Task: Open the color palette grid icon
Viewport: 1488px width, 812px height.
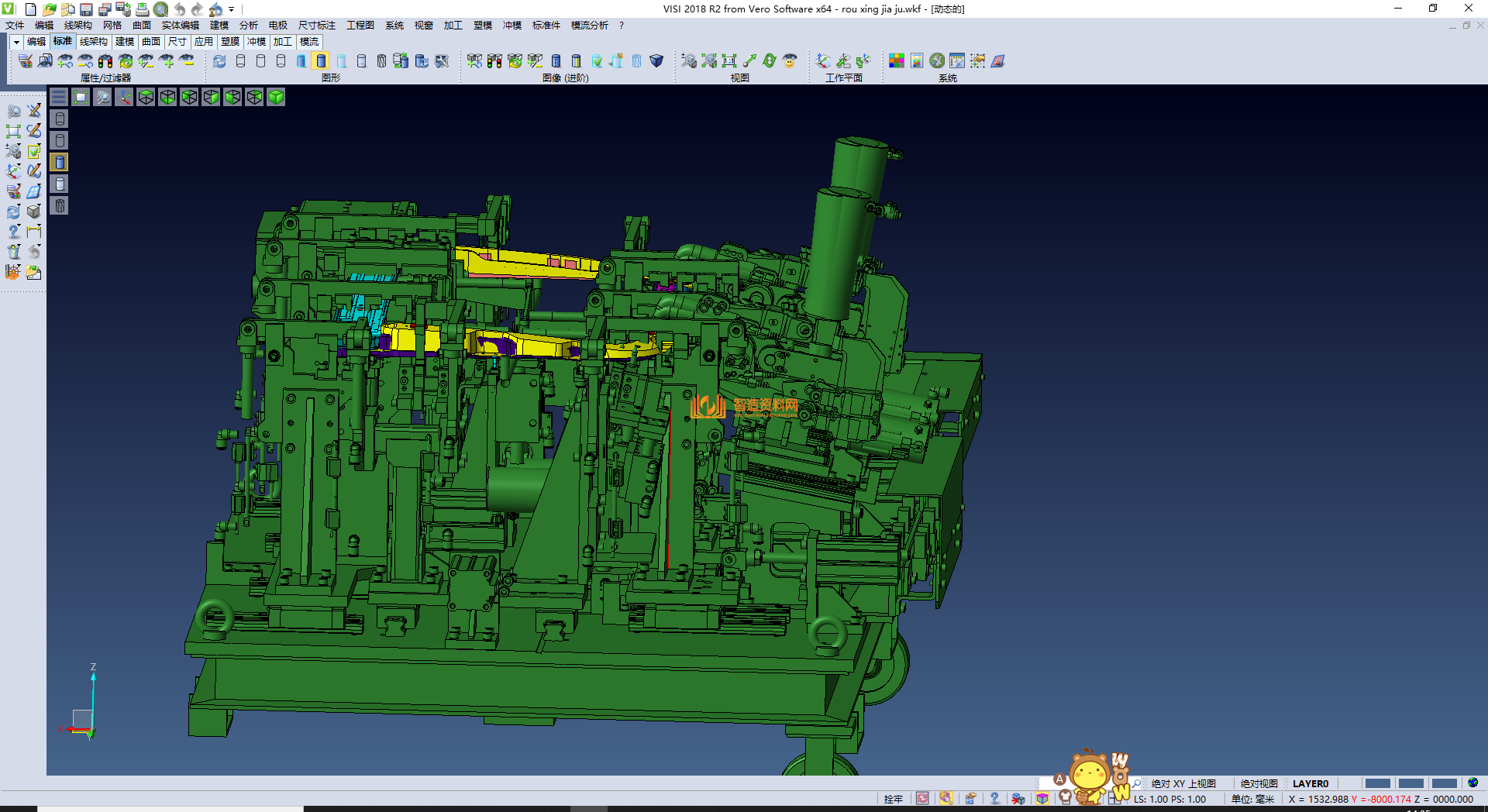Action: [x=897, y=61]
